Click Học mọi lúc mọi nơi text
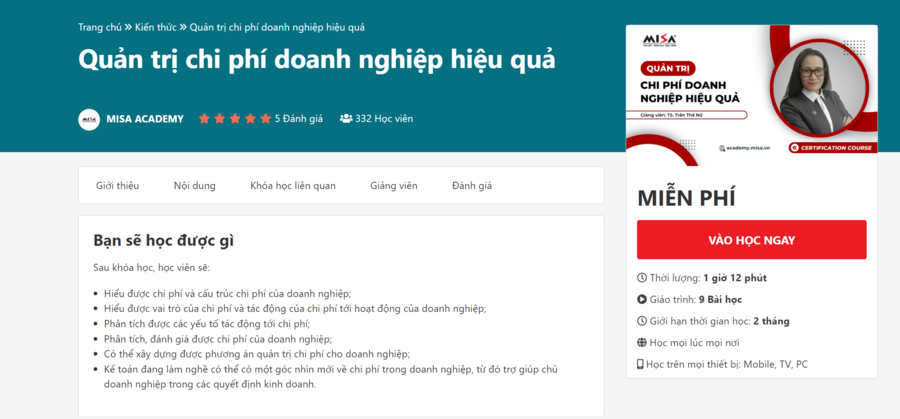The height and width of the screenshot is (419, 900). 695,343
